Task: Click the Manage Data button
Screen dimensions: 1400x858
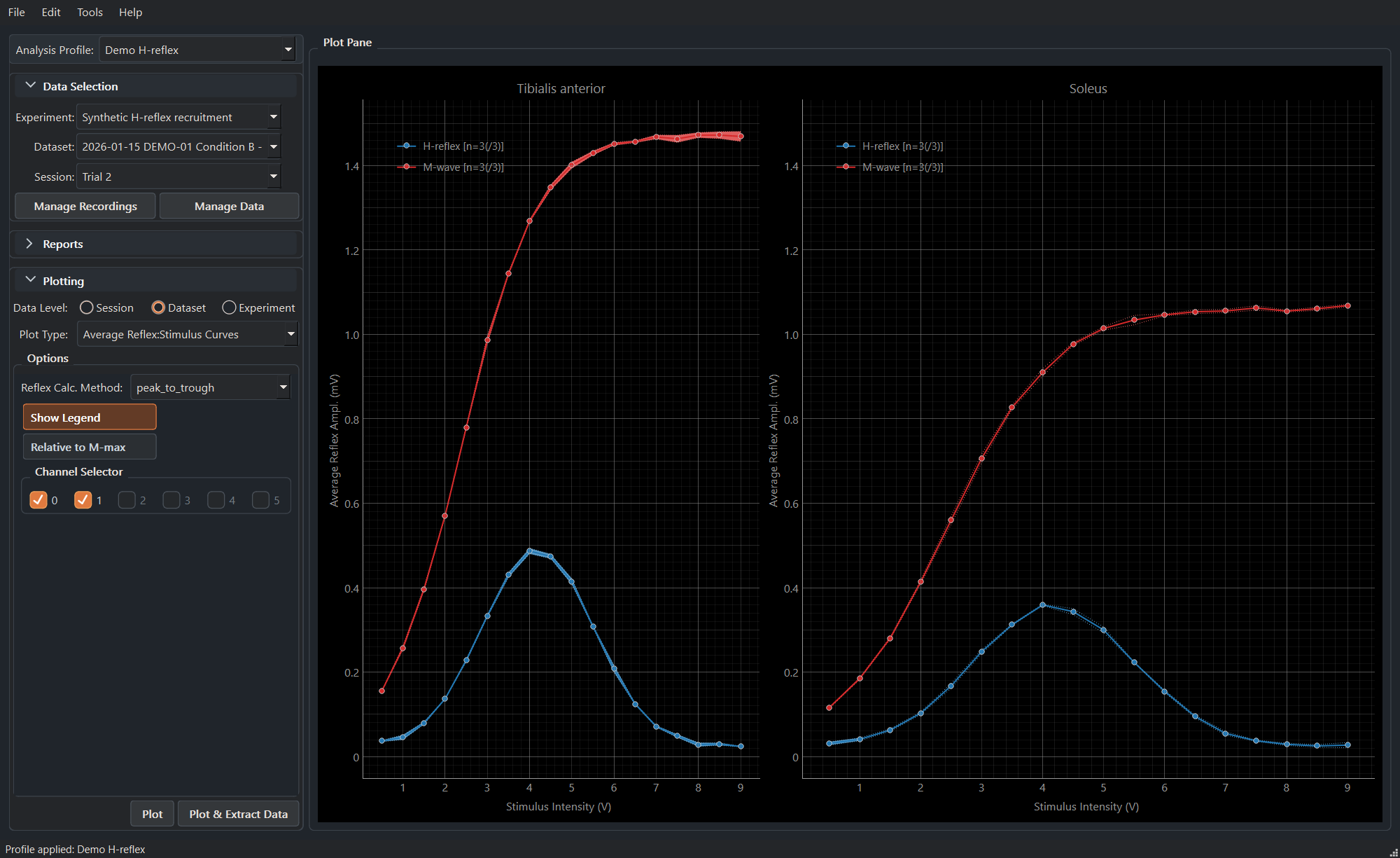Action: pos(229,206)
